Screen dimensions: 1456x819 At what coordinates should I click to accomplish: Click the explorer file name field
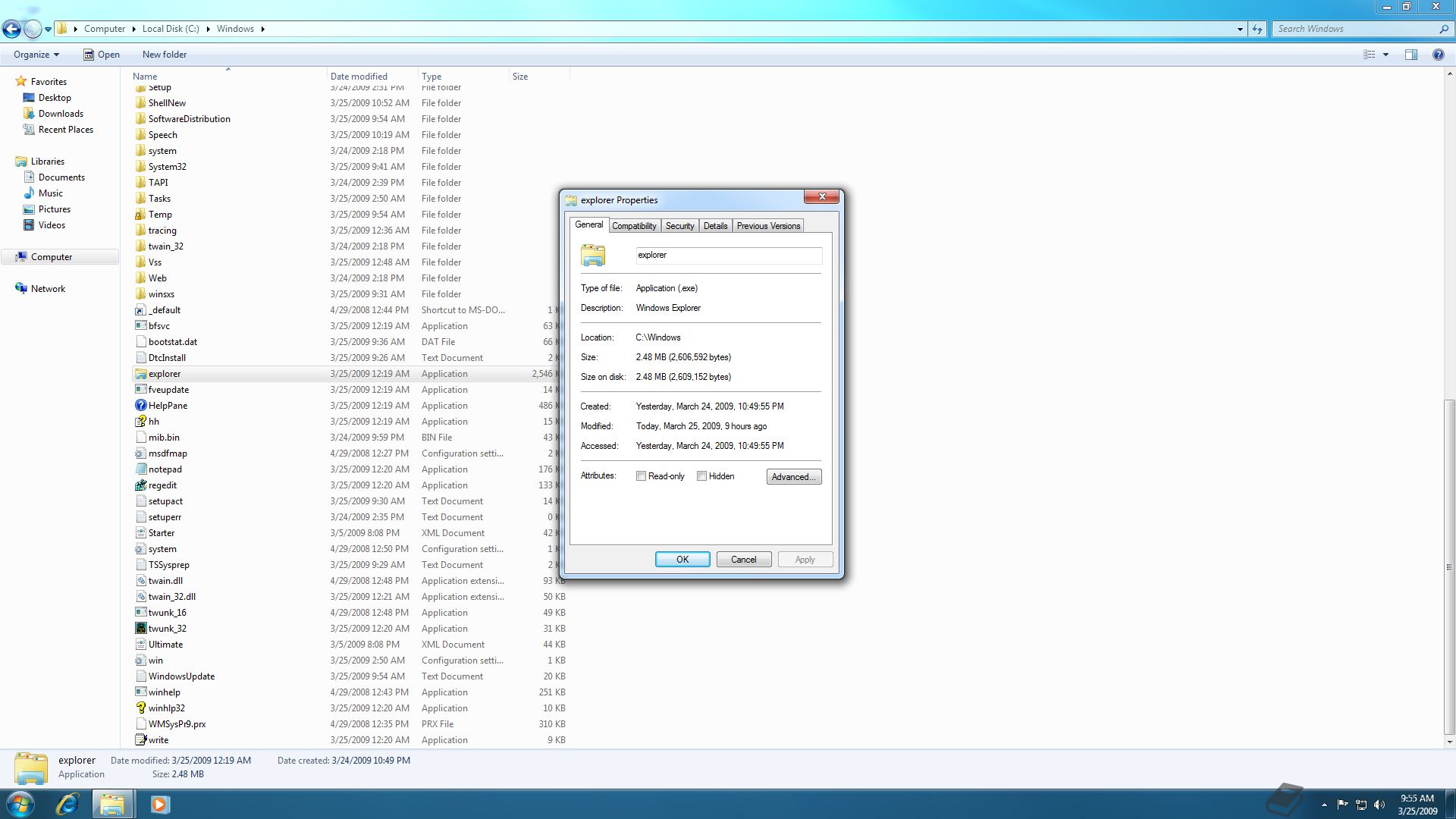pos(729,256)
